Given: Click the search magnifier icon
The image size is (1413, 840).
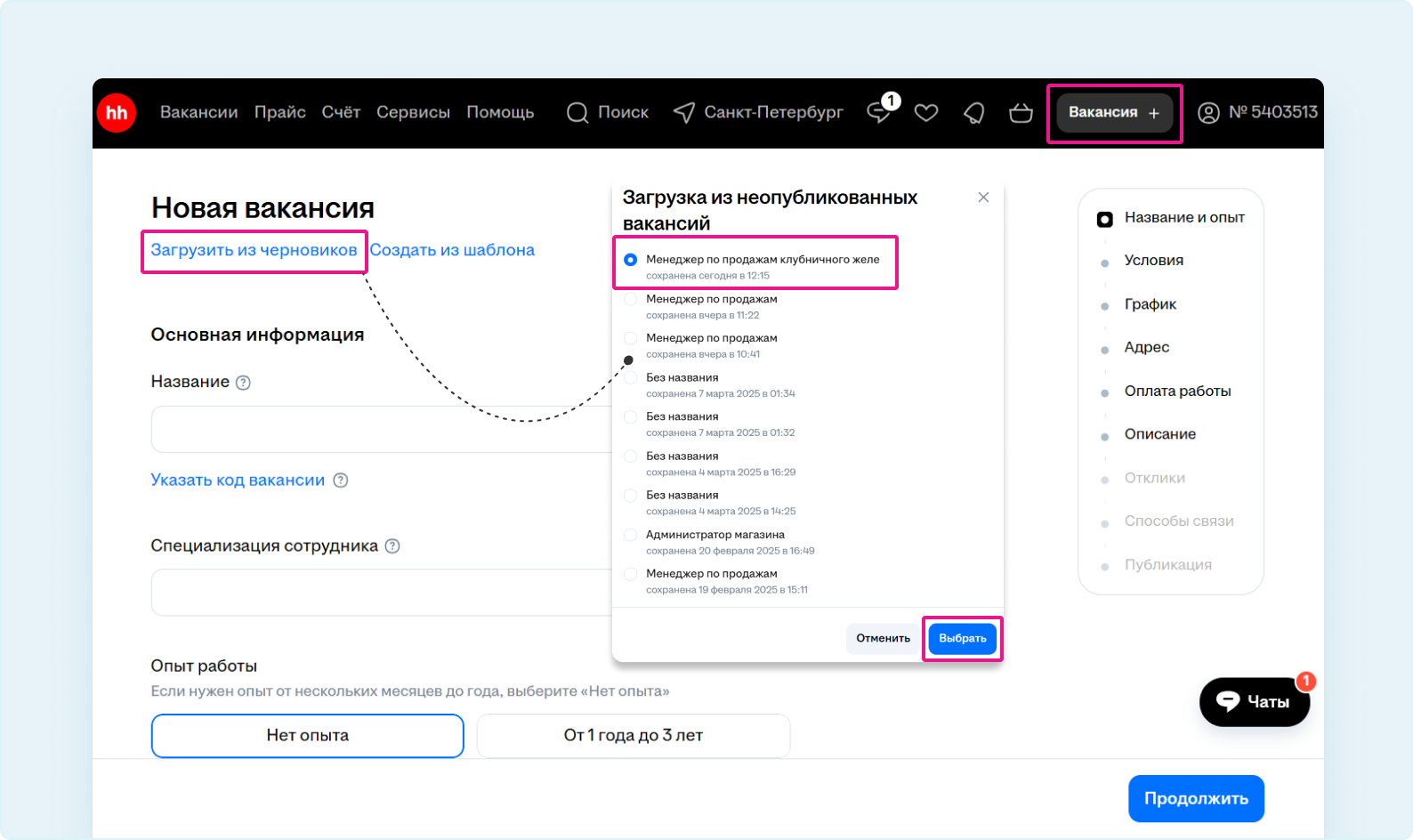Looking at the screenshot, I should coord(577,113).
